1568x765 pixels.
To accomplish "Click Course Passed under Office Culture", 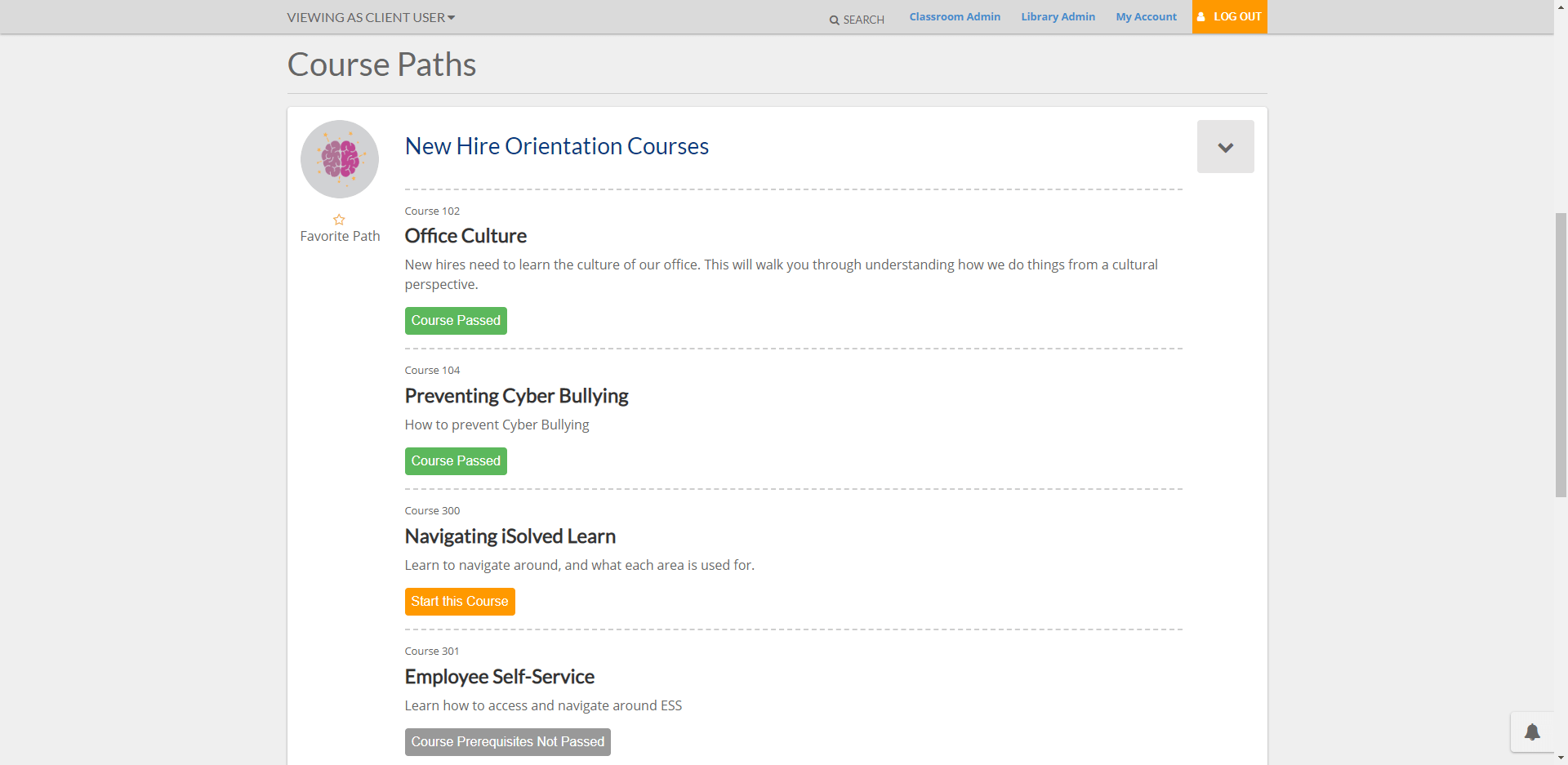I will (x=456, y=321).
